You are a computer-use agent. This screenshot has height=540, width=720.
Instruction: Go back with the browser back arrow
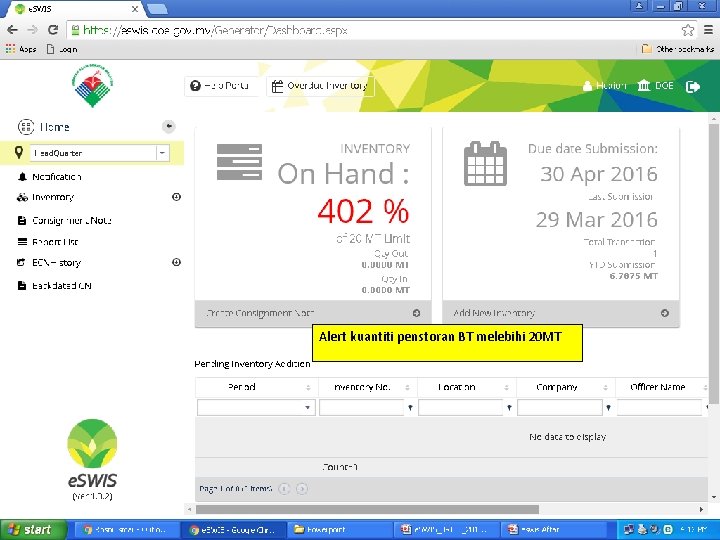point(12,30)
